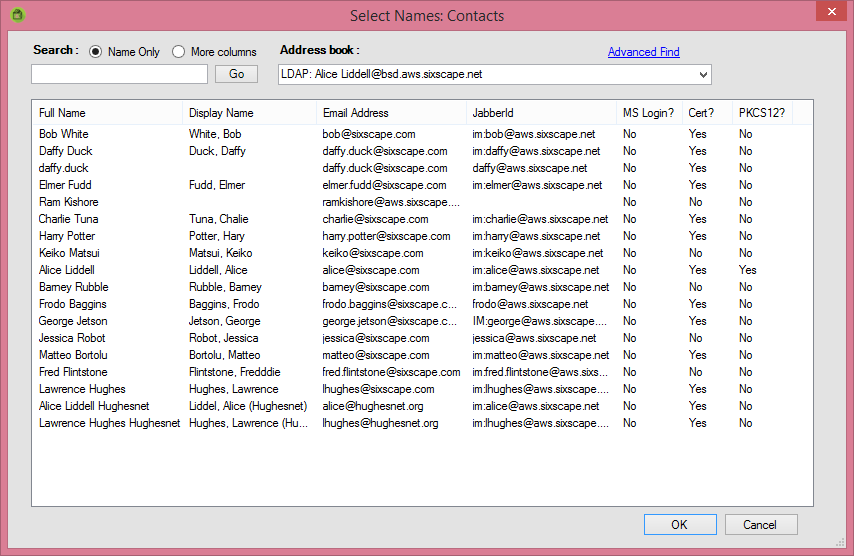
Task: Select the daffy.duck lowercase contact
Action: coord(63,168)
